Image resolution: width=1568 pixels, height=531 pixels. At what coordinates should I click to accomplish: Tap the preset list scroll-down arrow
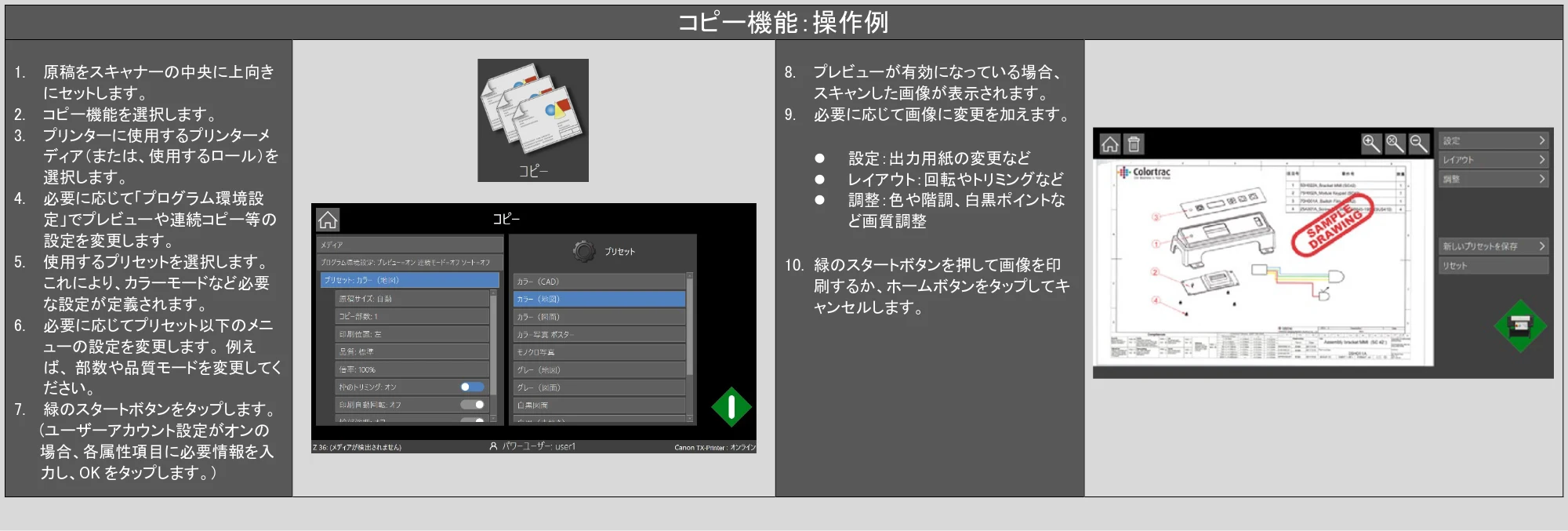tap(690, 420)
